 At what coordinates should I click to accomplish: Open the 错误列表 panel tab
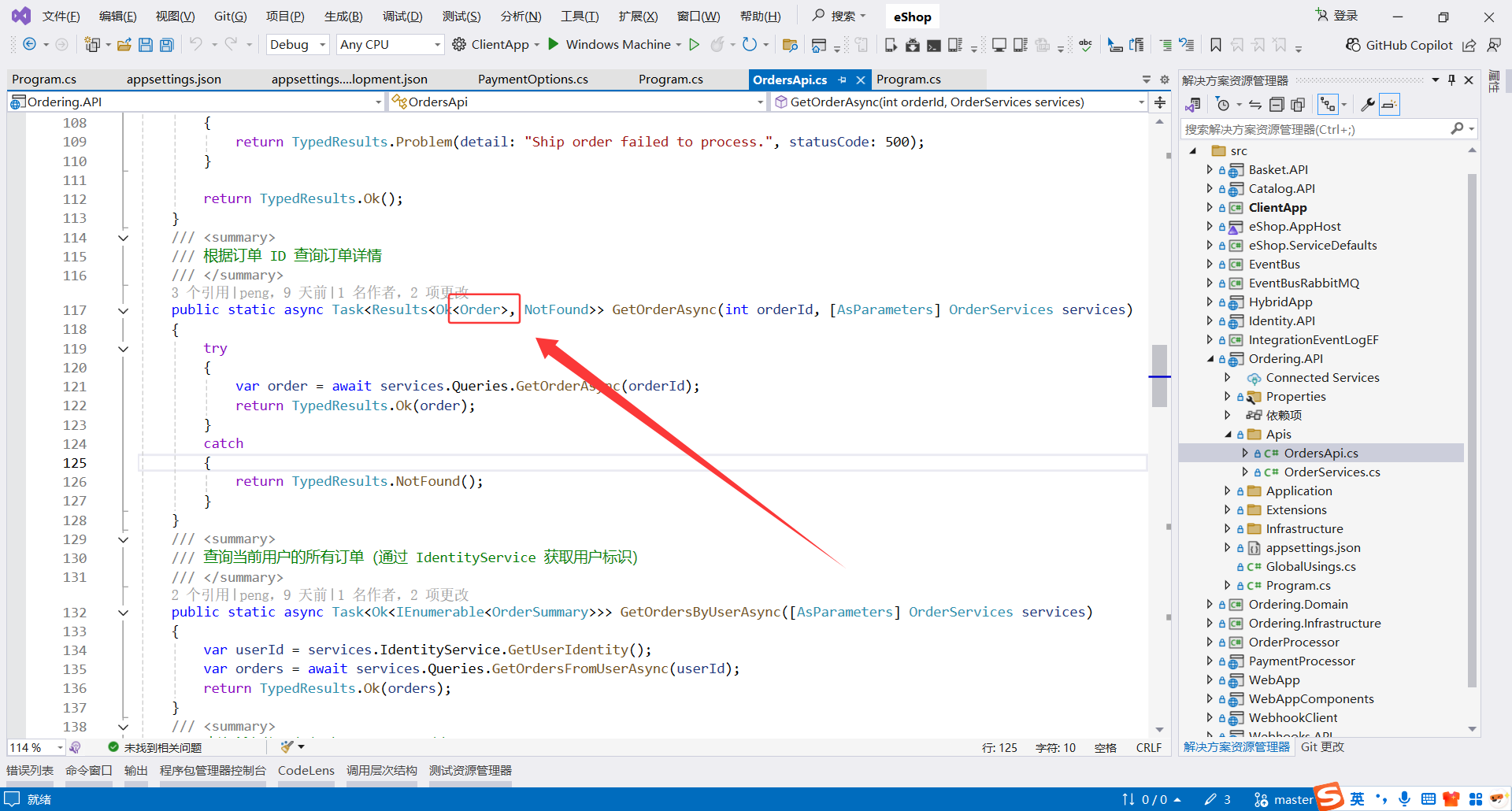[30, 770]
